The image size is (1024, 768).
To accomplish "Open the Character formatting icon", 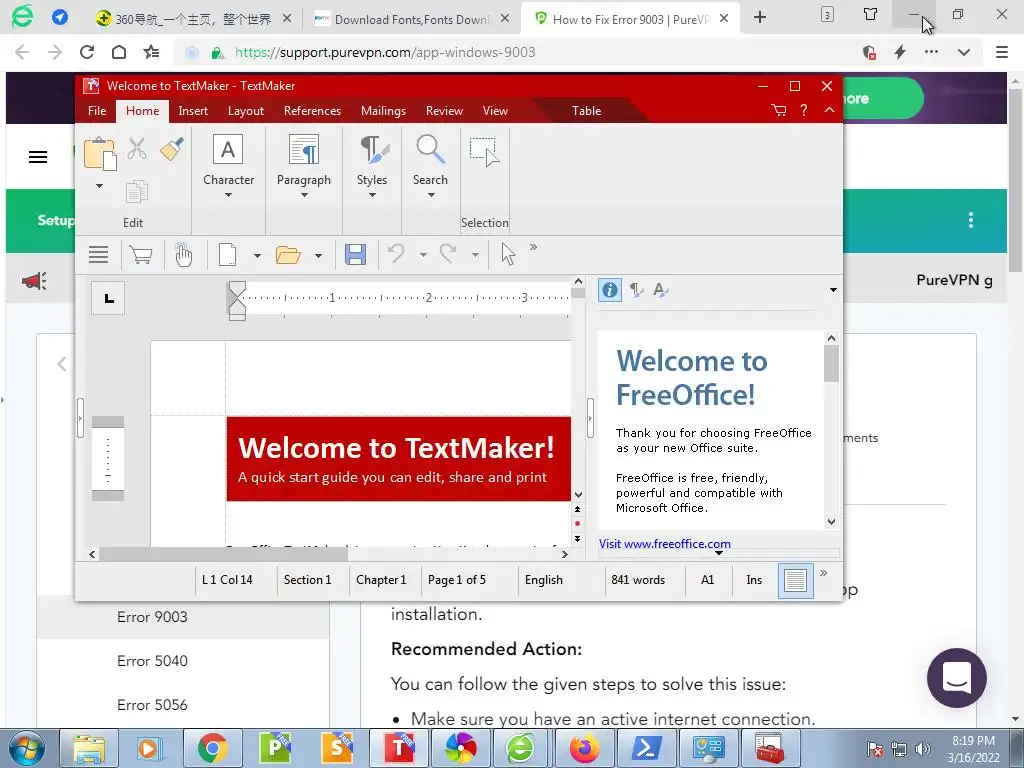I will pyautogui.click(x=228, y=150).
